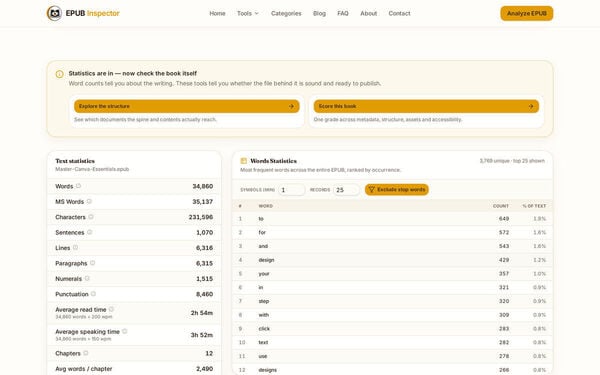Show info for Punctuation statistic
Image resolution: width=600 pixels, height=375 pixels.
[x=93, y=294]
